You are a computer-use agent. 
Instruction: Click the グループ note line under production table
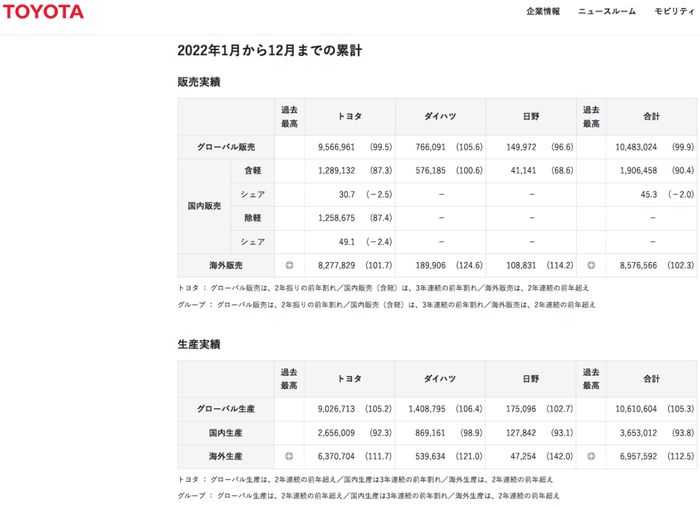click(368, 496)
